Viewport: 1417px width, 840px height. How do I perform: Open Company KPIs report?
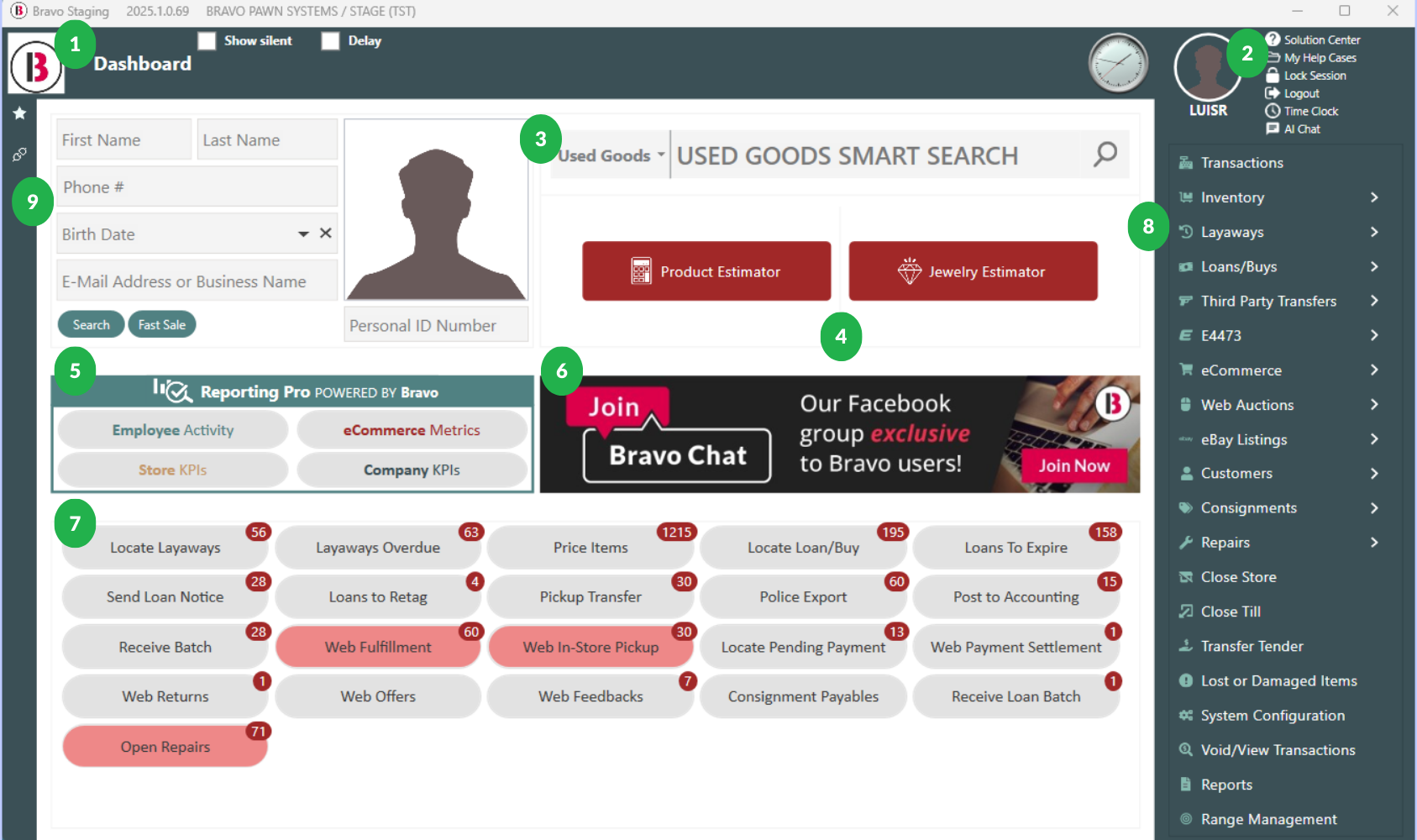(412, 470)
